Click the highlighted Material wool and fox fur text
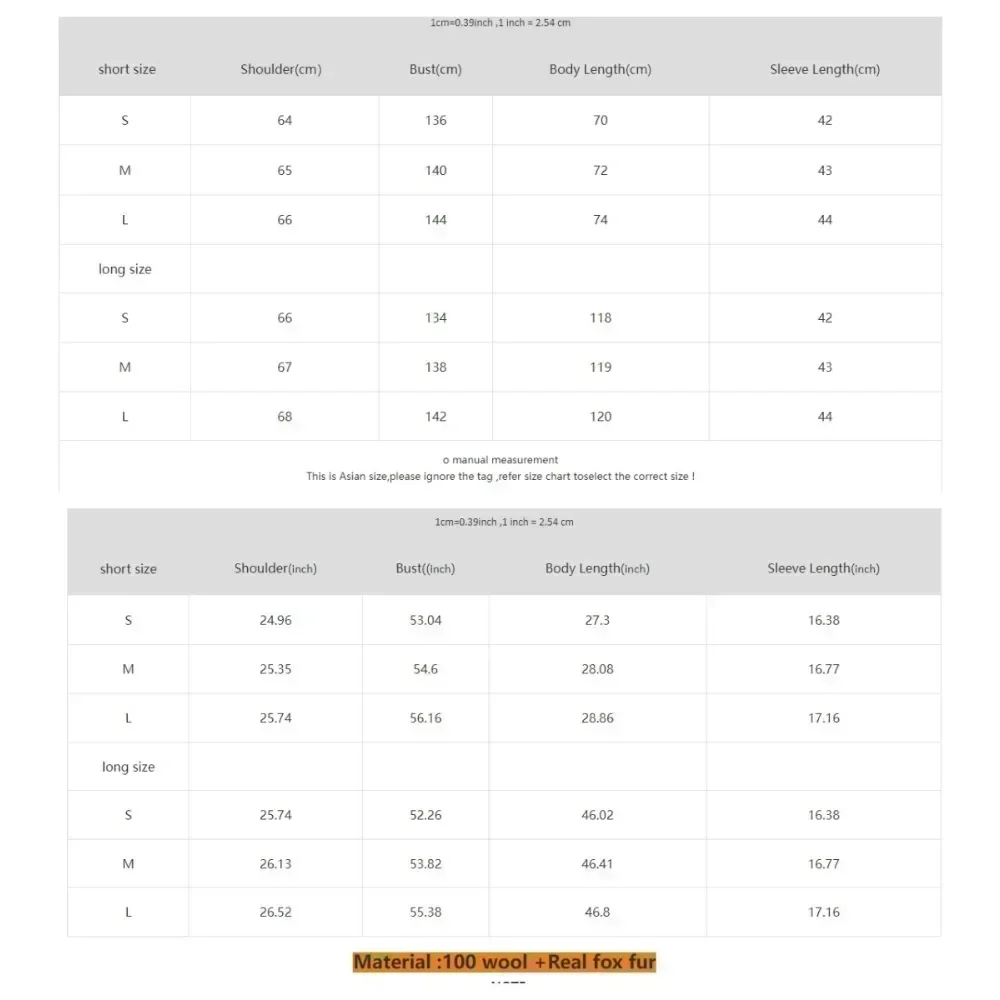The image size is (1000, 1000). pyautogui.click(x=504, y=963)
